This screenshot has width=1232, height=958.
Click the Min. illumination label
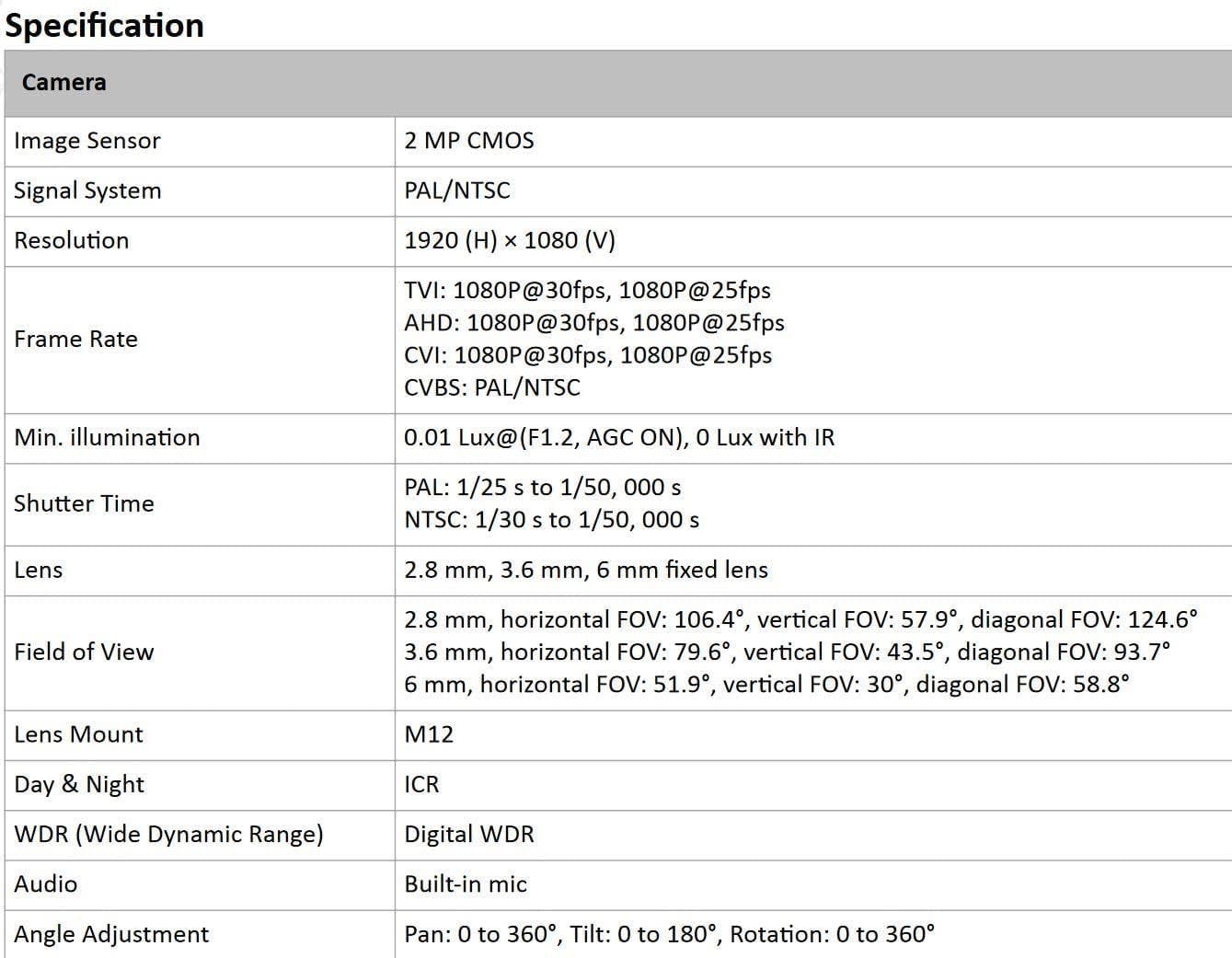tap(107, 437)
